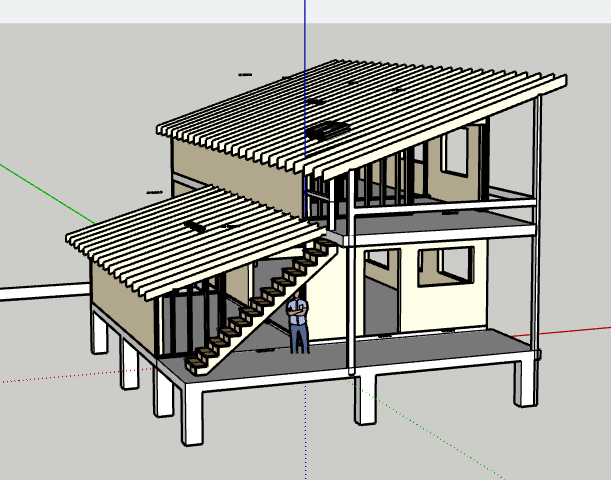Select the upper sloped roof rafters

(361, 119)
